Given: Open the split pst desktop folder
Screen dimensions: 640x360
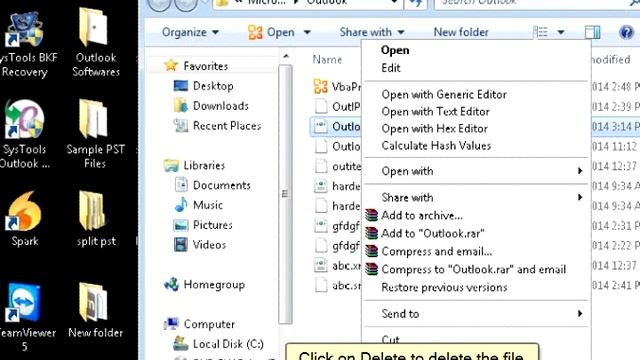Looking at the screenshot, I should click(96, 218).
